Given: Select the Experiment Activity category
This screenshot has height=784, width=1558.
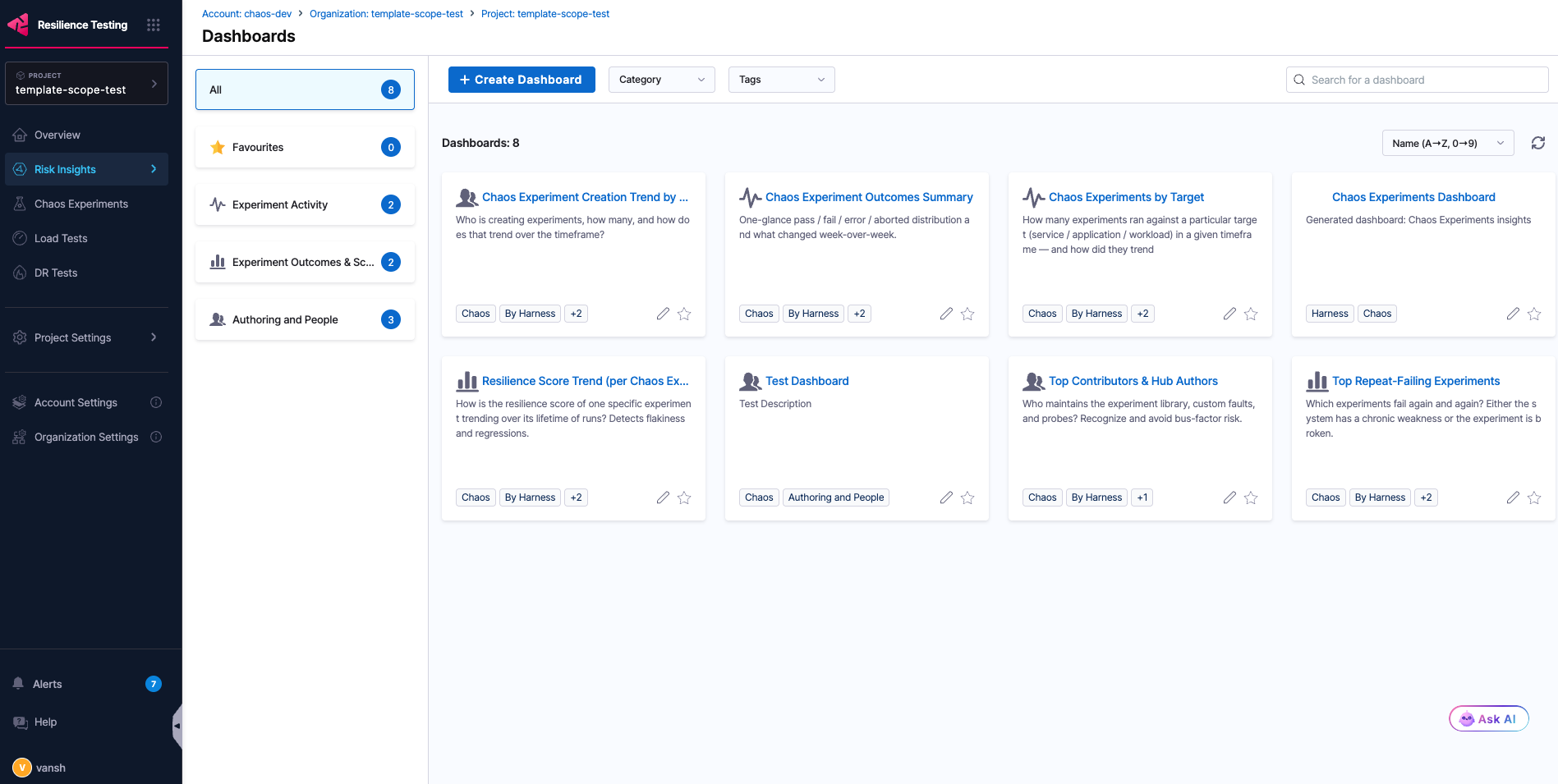Looking at the screenshot, I should tap(305, 204).
